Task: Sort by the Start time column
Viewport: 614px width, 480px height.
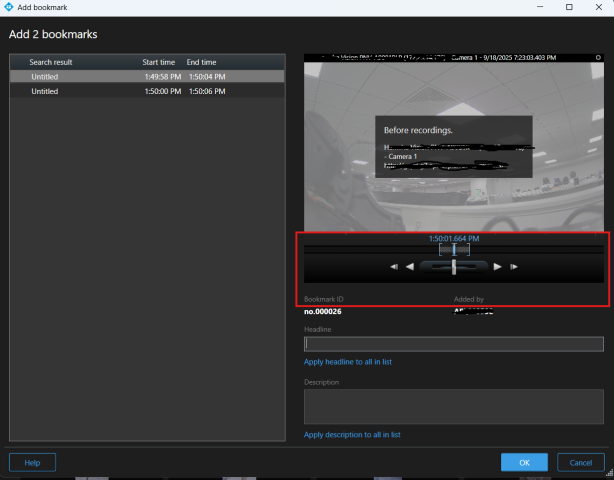Action: click(x=160, y=62)
